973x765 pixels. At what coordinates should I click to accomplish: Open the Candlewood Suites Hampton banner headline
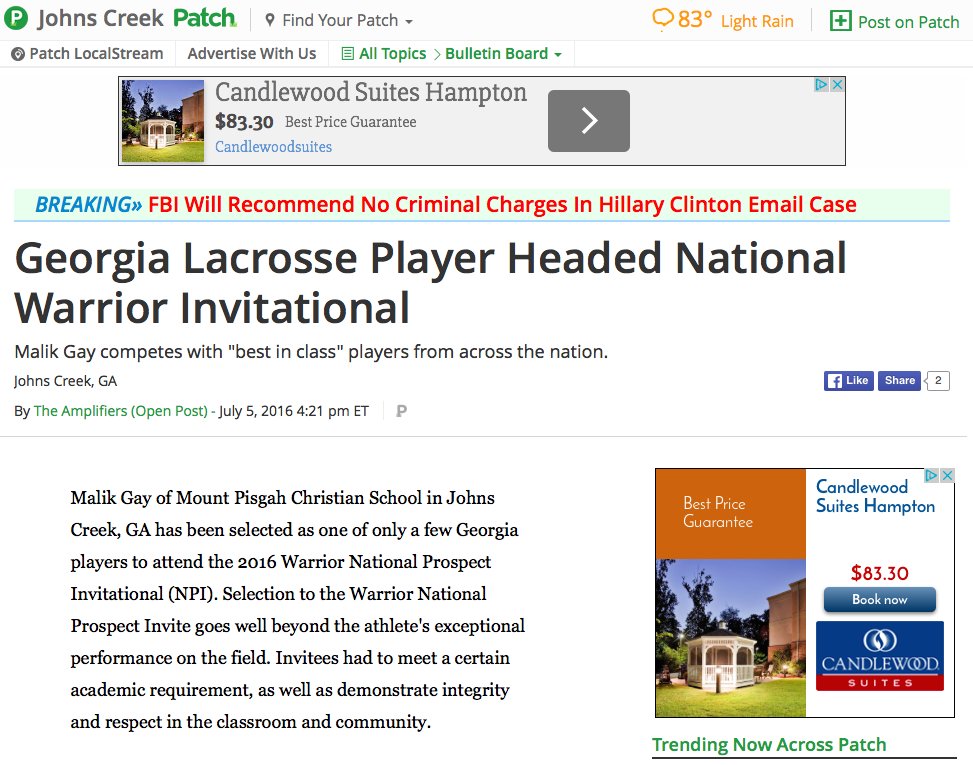(x=371, y=92)
